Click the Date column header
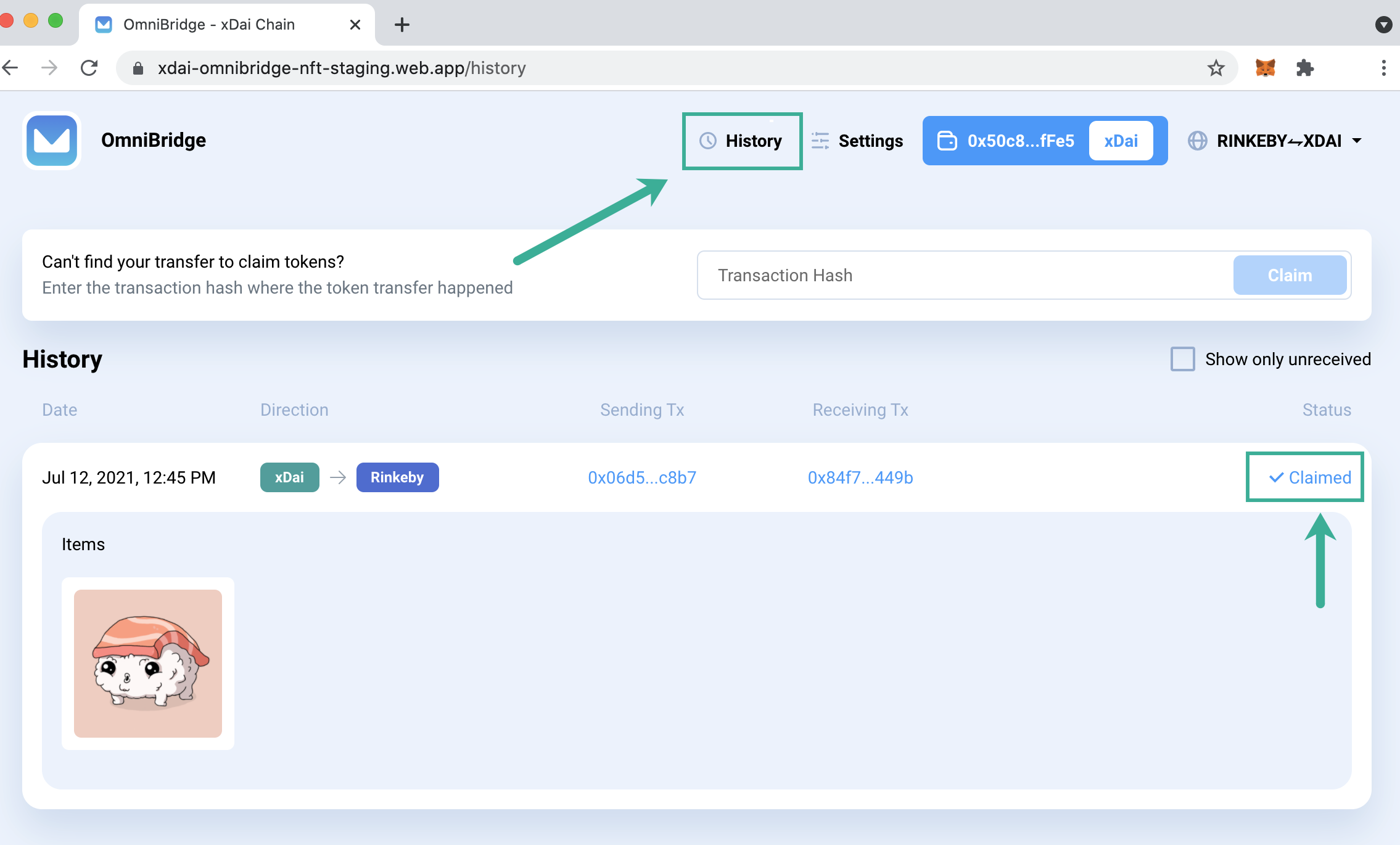The image size is (1400, 845). [x=60, y=410]
